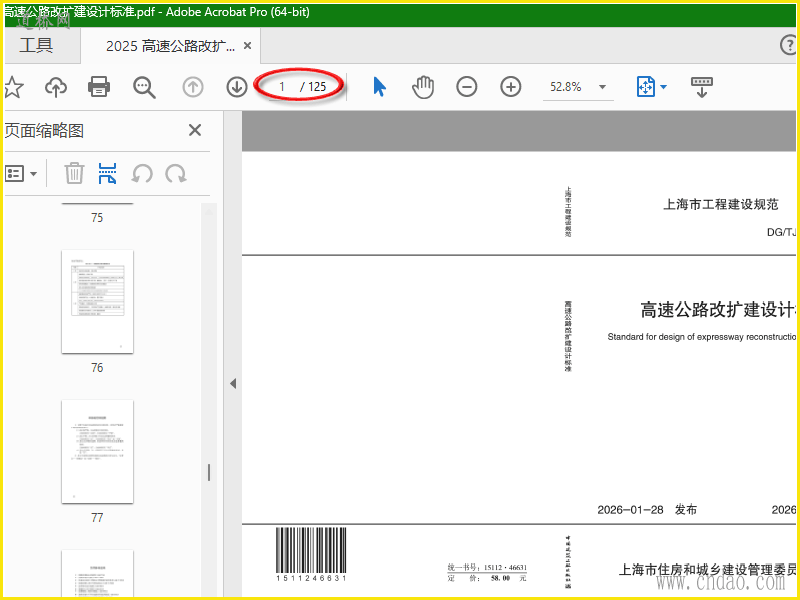The image size is (800, 600).
Task: Go to the next page arrow
Action: point(237,87)
